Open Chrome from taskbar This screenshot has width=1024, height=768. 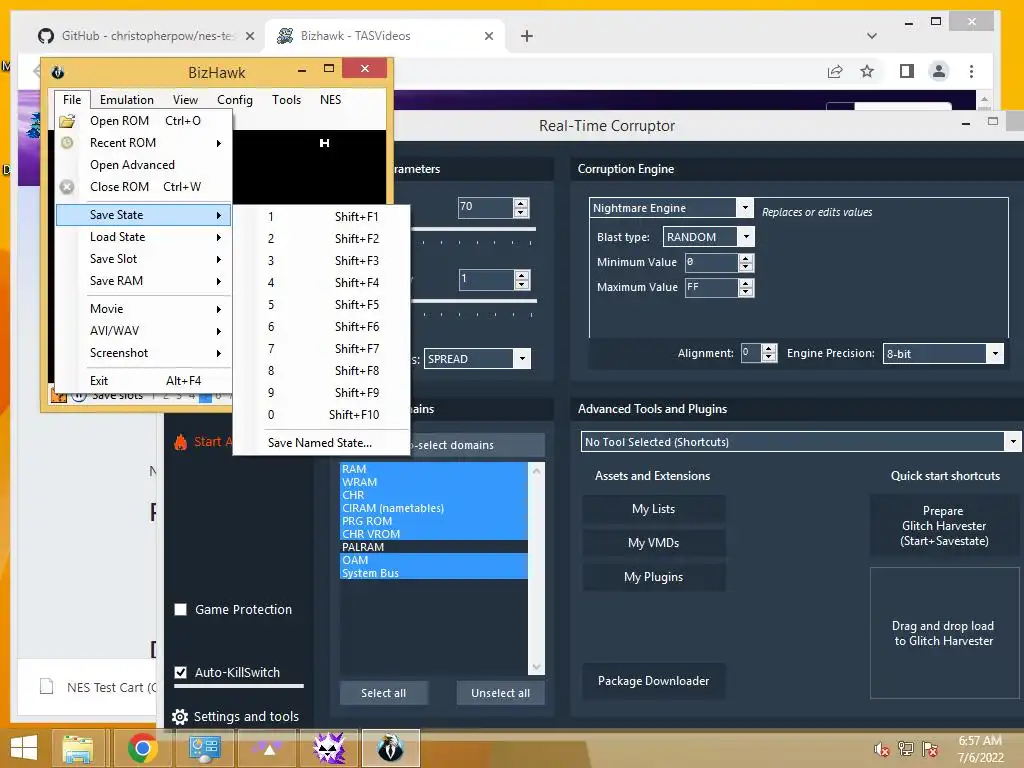point(142,748)
